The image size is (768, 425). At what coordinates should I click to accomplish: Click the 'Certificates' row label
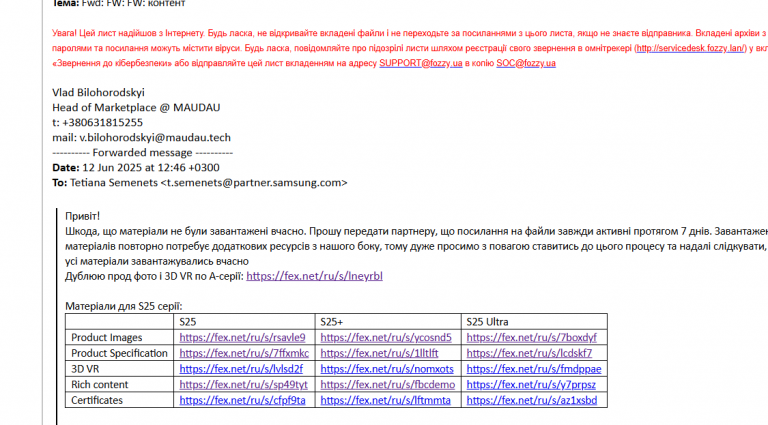point(97,400)
